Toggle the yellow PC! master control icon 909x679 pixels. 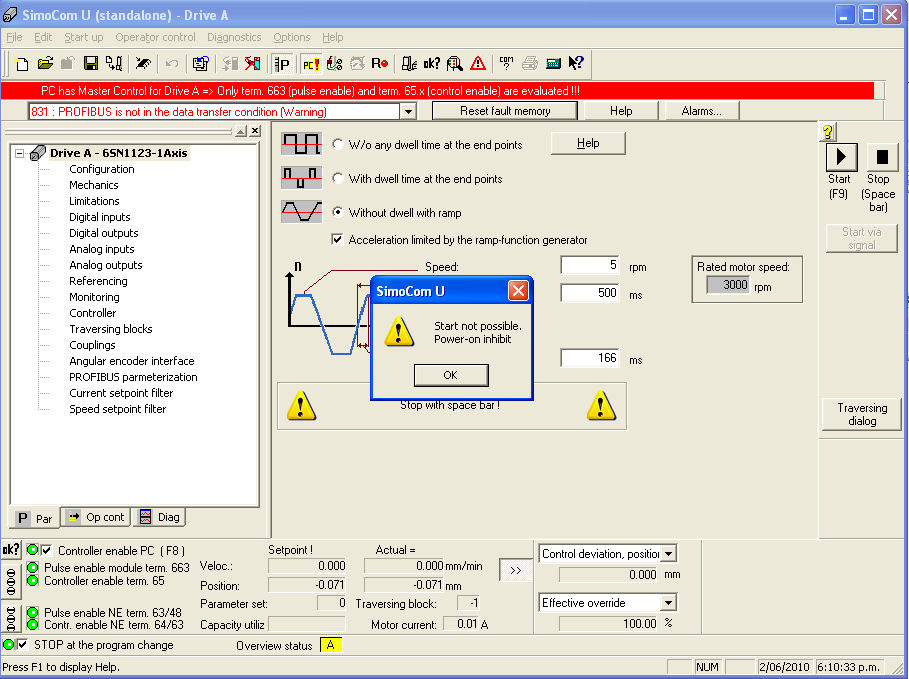coord(311,64)
